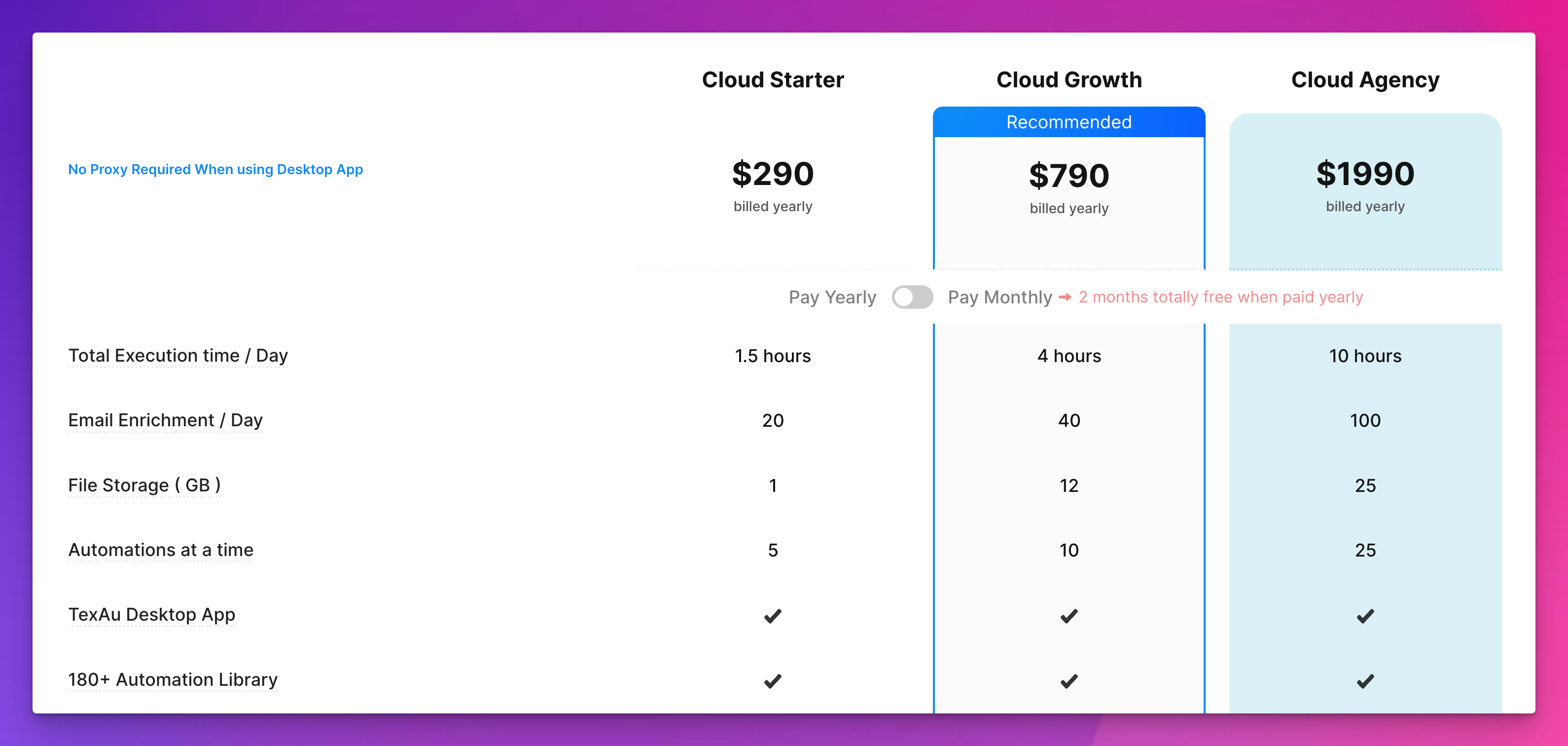1568x746 pixels.
Task: Click Agency checkmark for TexAu Desktop App
Action: 1365,616
